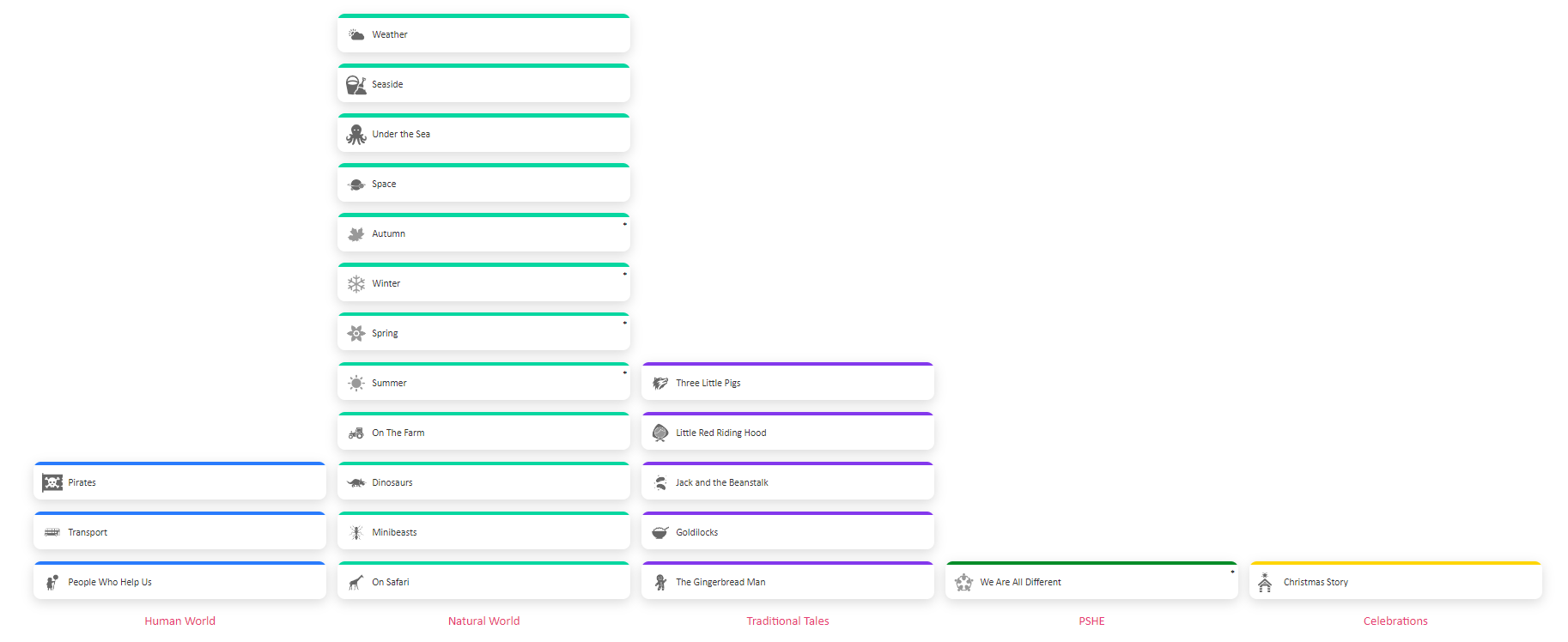Click the porridge bowl Goldilocks icon
The width and height of the screenshot is (1568, 642).
tap(659, 533)
